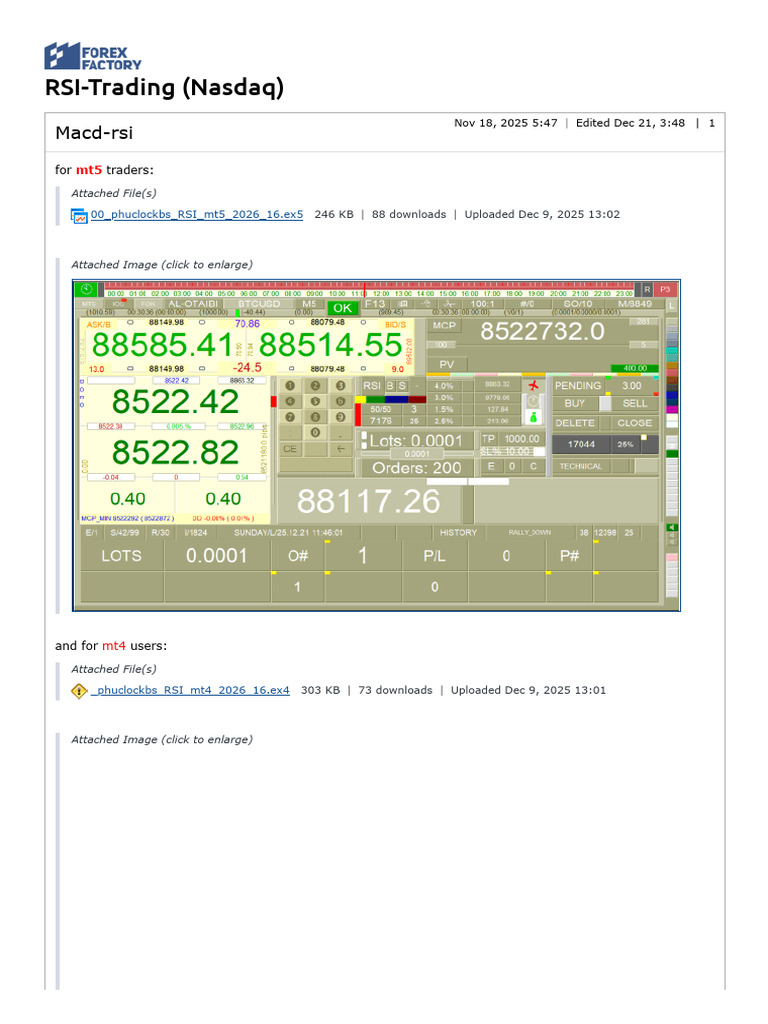Click keypad digit 3
This screenshot has height=1024, width=768.
click(340, 385)
